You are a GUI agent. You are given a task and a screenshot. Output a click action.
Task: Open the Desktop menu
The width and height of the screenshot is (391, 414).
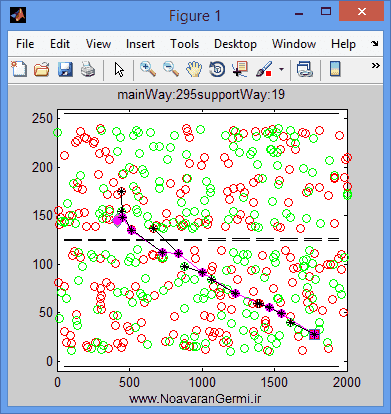235,44
